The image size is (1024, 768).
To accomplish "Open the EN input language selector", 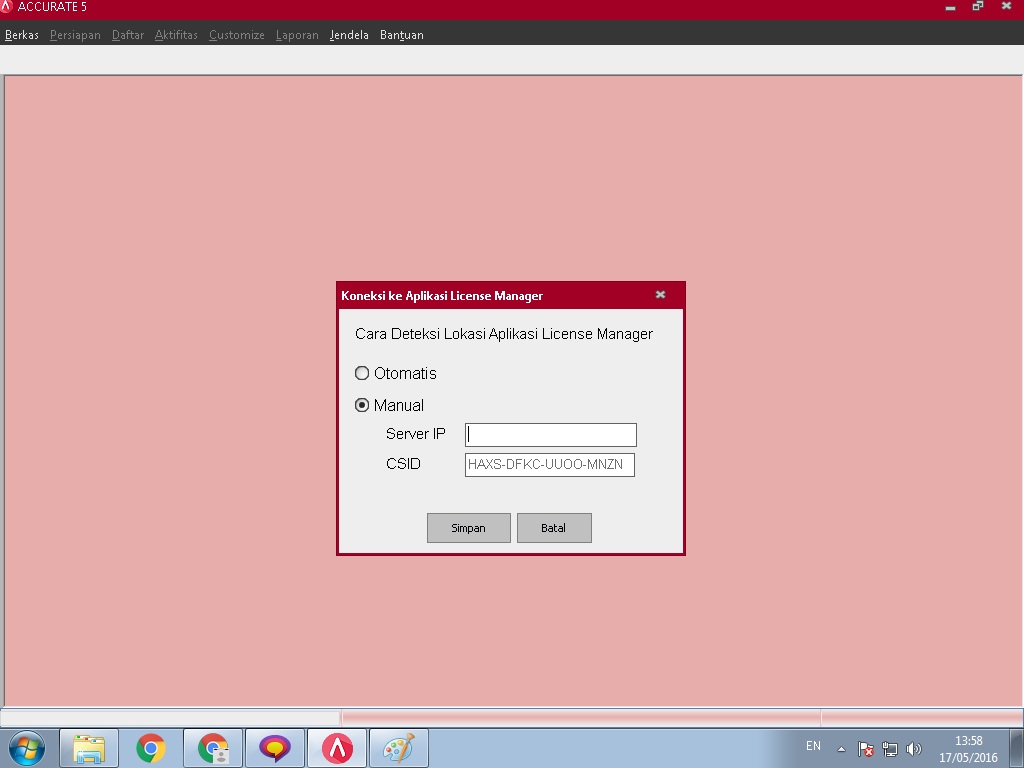I will pyautogui.click(x=813, y=746).
